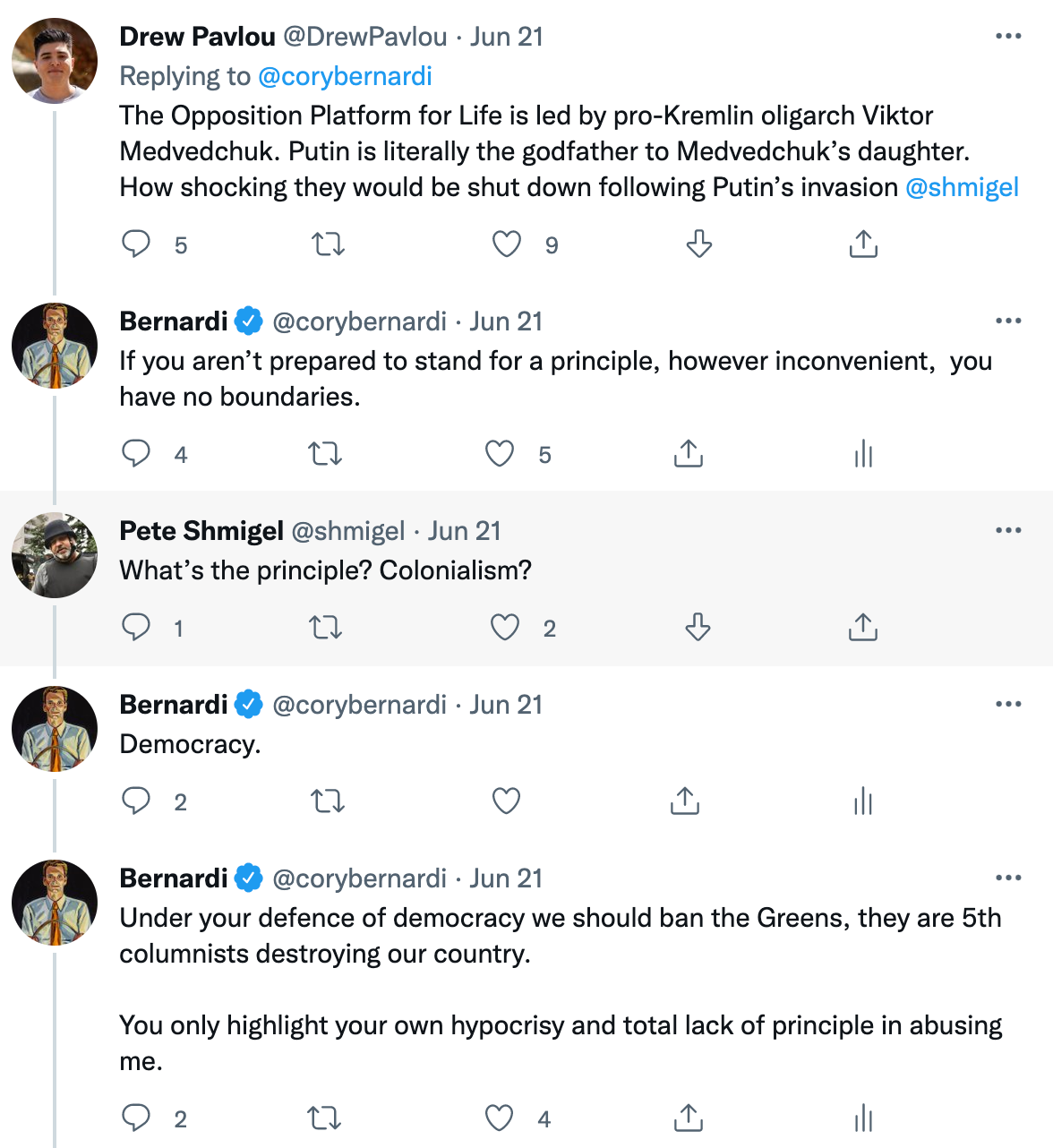Image resolution: width=1053 pixels, height=1148 pixels.
Task: Open @shmigel mention in Drew Pavlou's tweet
Action: 963,187
